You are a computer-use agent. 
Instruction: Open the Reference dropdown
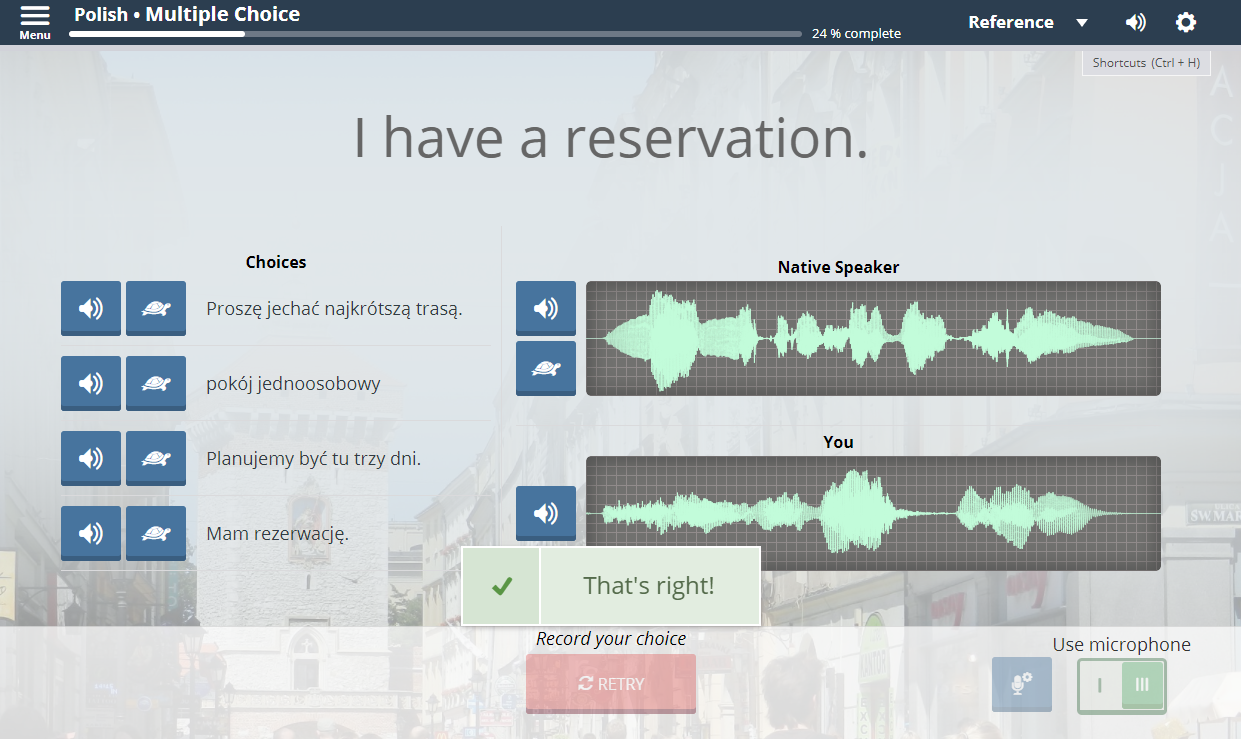pos(1028,21)
